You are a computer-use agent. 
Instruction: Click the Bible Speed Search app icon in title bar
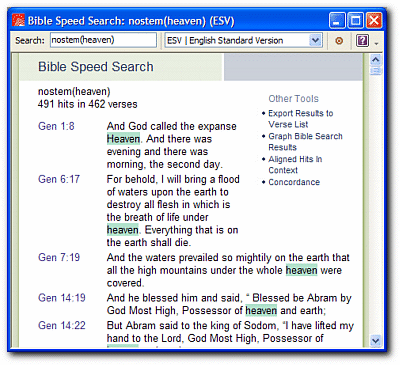click(18, 21)
